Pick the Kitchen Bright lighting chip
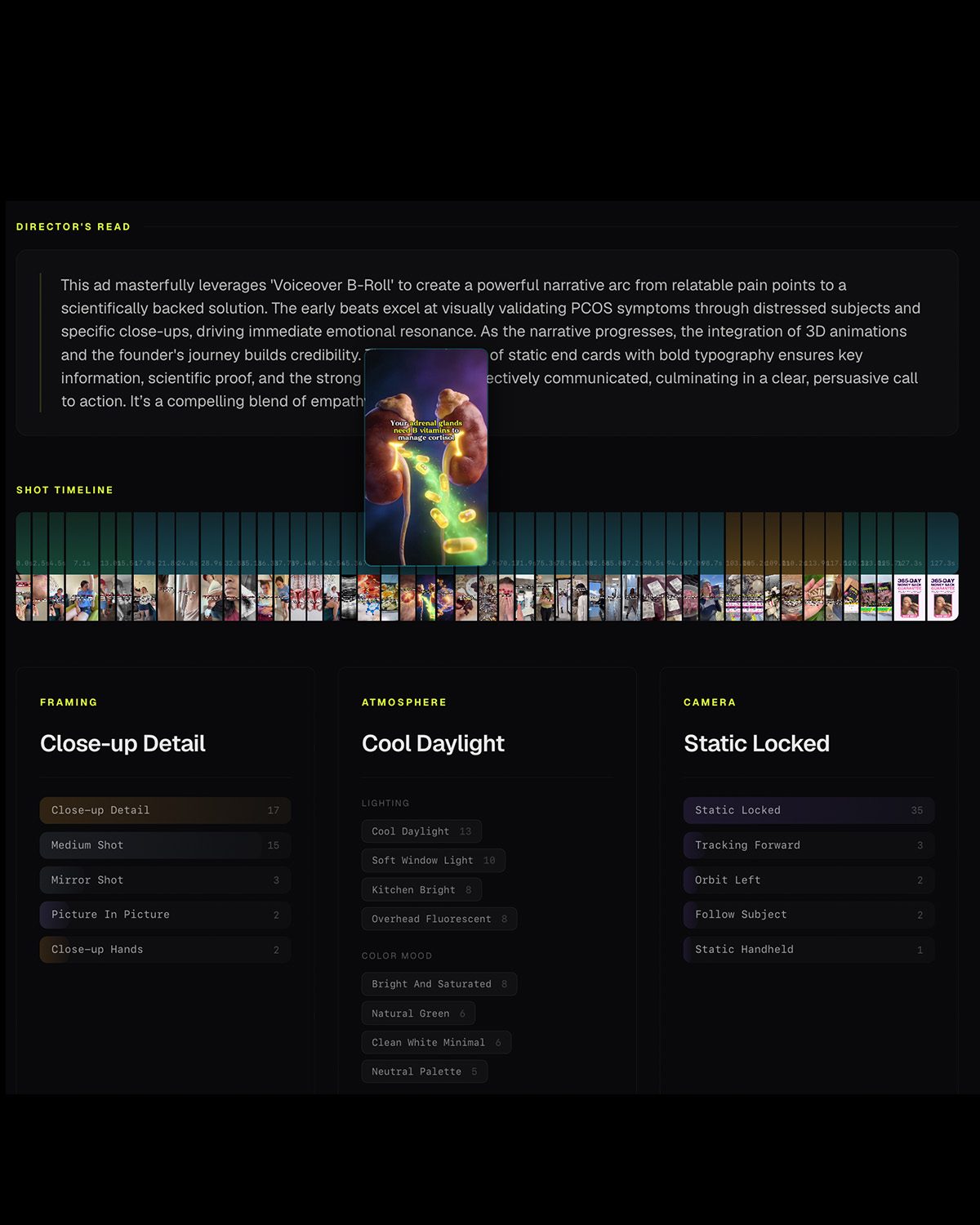Screen dimensions: 980x1225 coord(421,889)
